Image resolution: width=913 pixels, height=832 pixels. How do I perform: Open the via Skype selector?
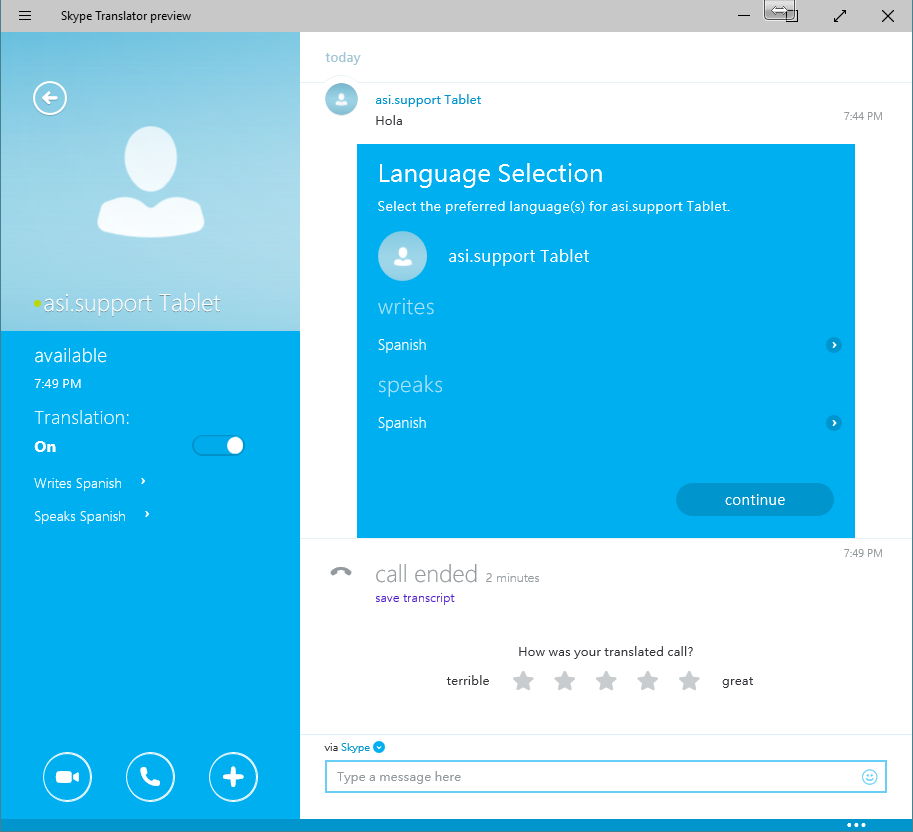coord(379,747)
